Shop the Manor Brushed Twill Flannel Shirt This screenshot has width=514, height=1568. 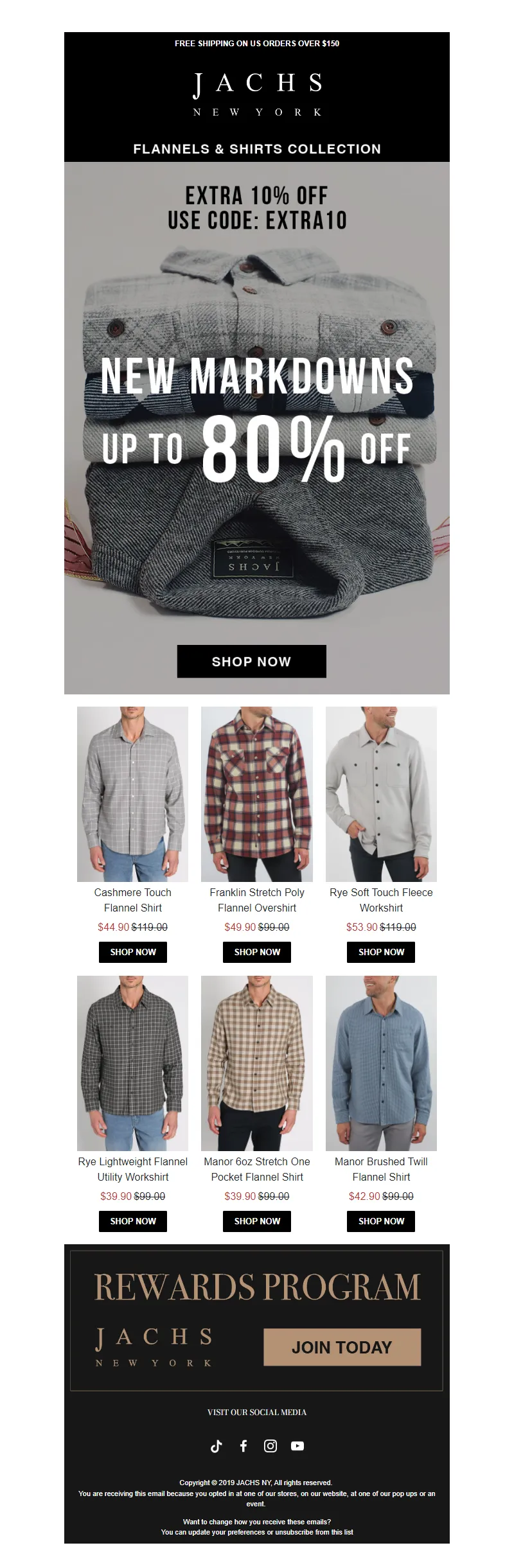pyautogui.click(x=381, y=1221)
